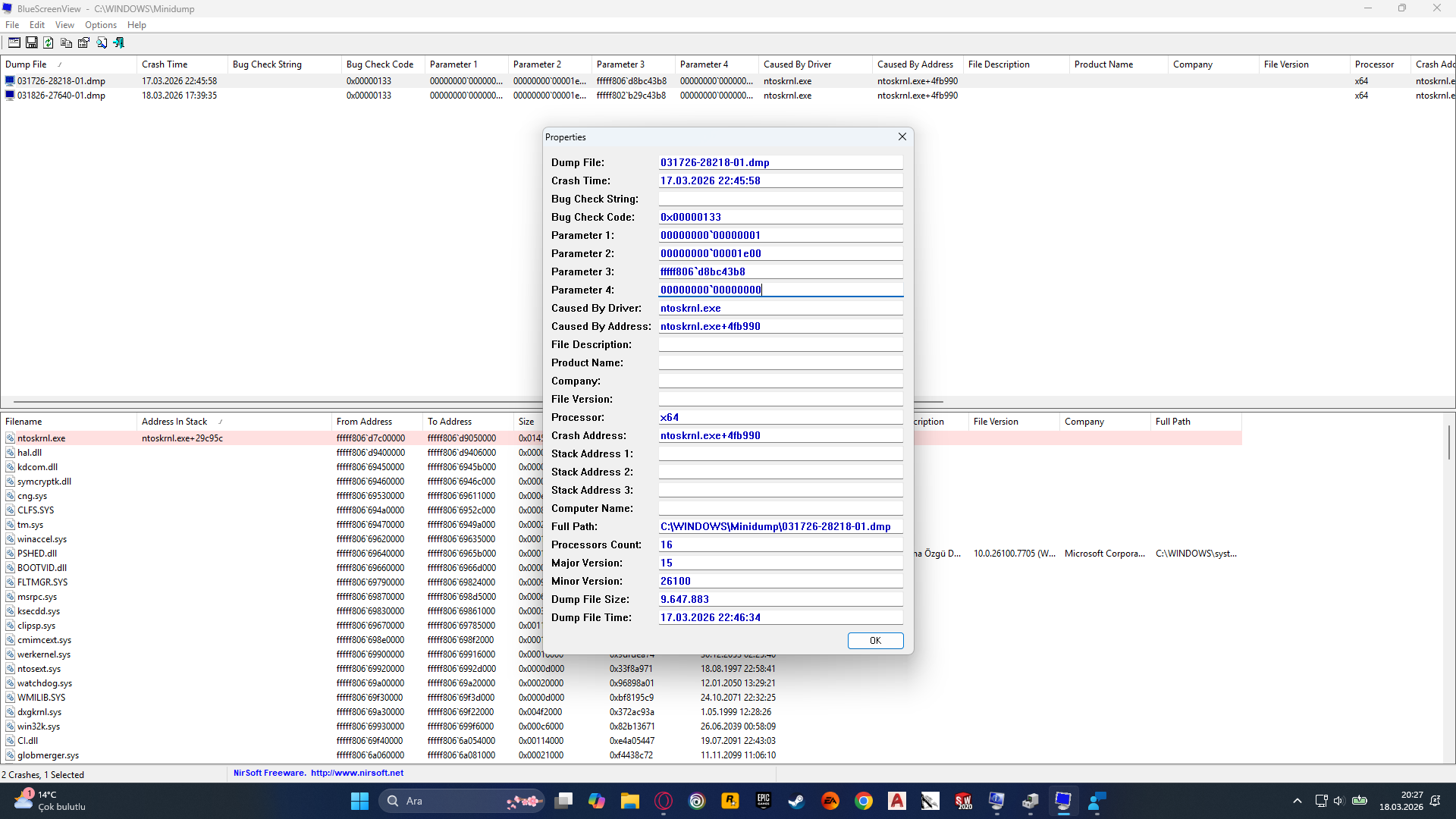Click the Save Selected Items floppy icon
The height and width of the screenshot is (819, 1456).
[32, 43]
